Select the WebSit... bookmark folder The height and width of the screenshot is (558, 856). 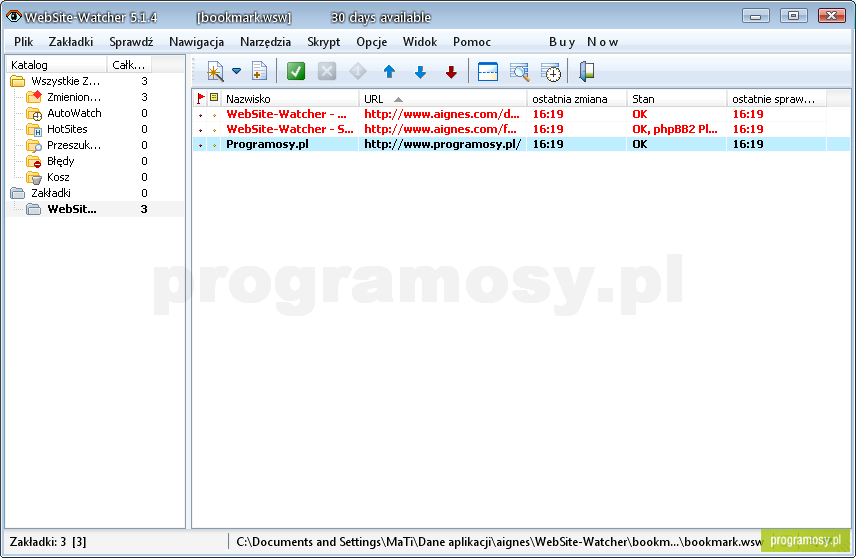point(72,209)
